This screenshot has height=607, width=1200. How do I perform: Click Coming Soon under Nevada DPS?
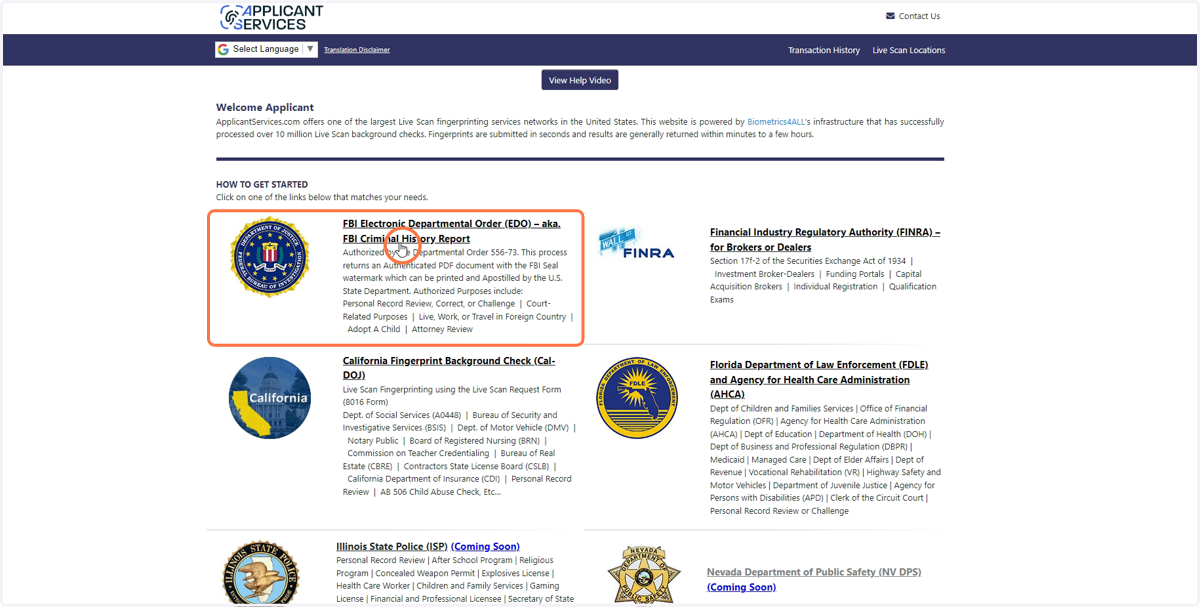(x=741, y=587)
